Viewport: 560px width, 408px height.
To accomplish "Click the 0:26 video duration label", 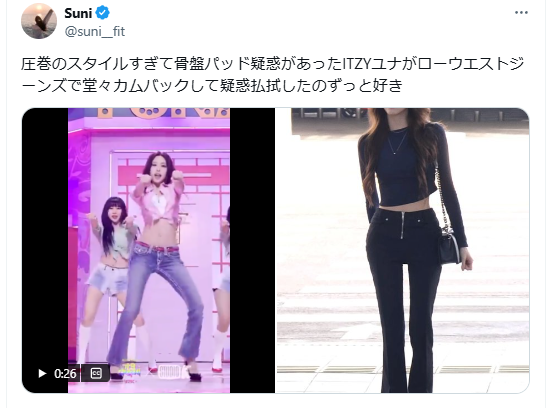I will click(65, 374).
